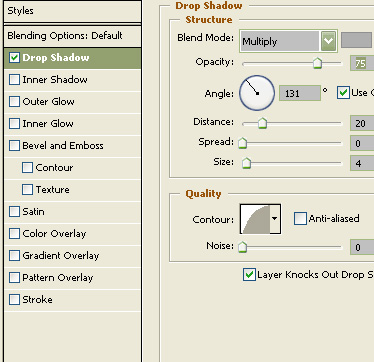374x362 pixels.
Task: Click the Spread slider handle
Action: click(x=243, y=143)
